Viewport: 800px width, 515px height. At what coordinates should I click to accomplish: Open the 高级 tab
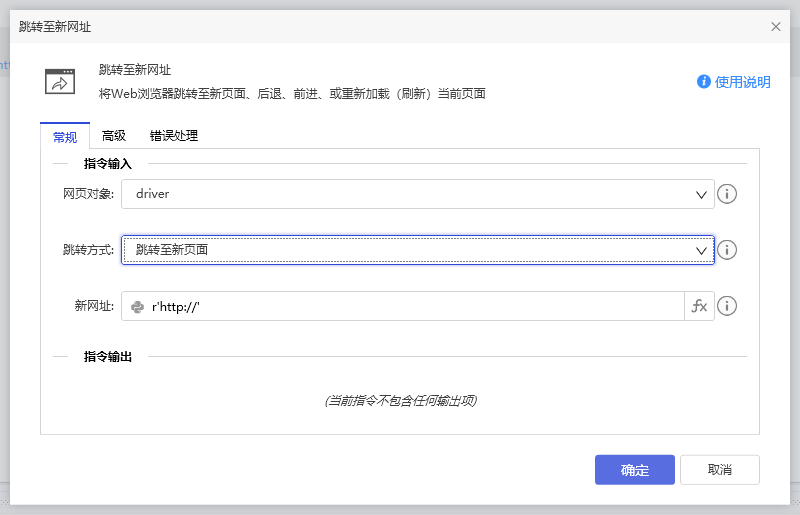pos(114,136)
